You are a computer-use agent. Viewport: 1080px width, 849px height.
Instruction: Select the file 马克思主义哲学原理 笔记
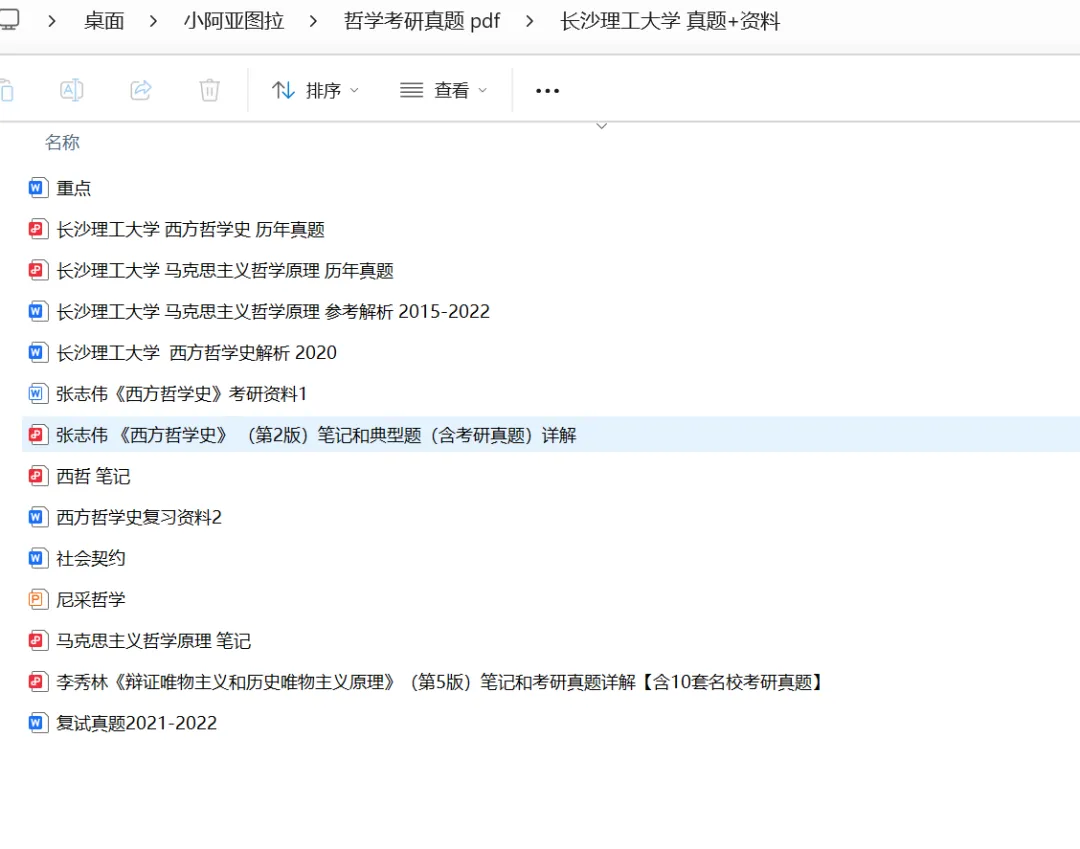pos(154,640)
